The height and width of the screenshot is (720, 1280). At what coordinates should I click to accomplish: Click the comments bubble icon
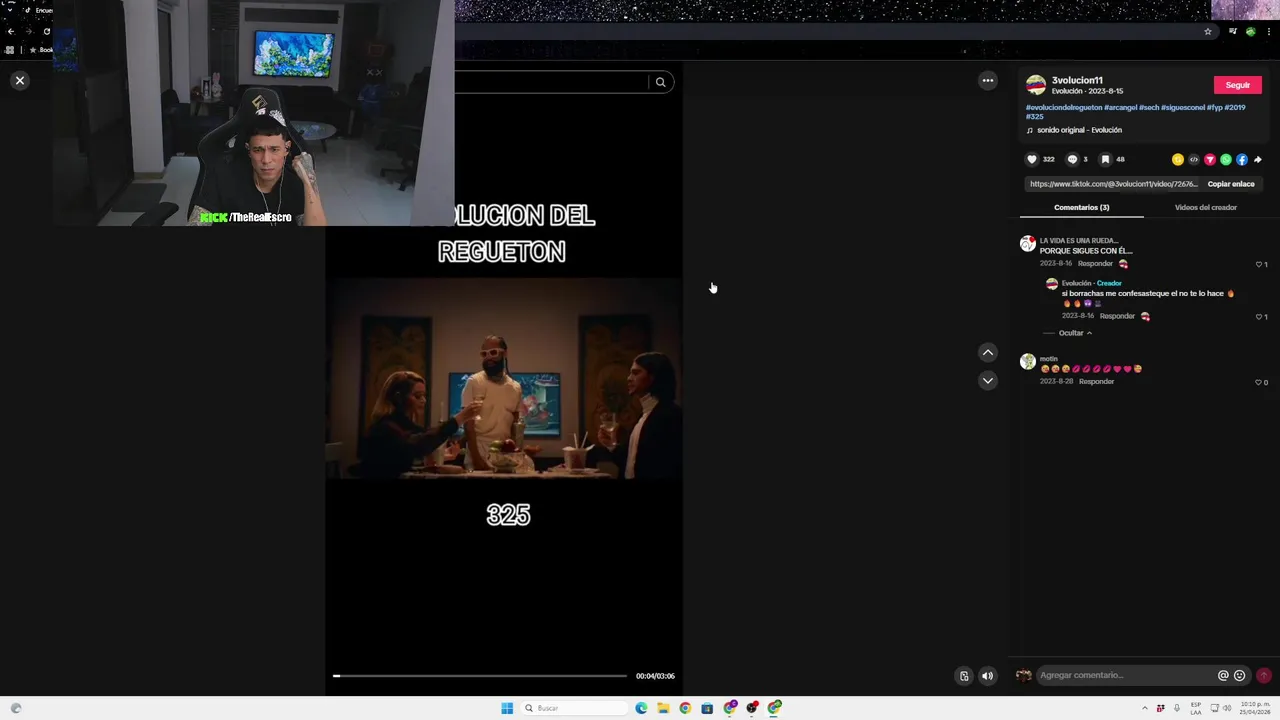point(1072,159)
